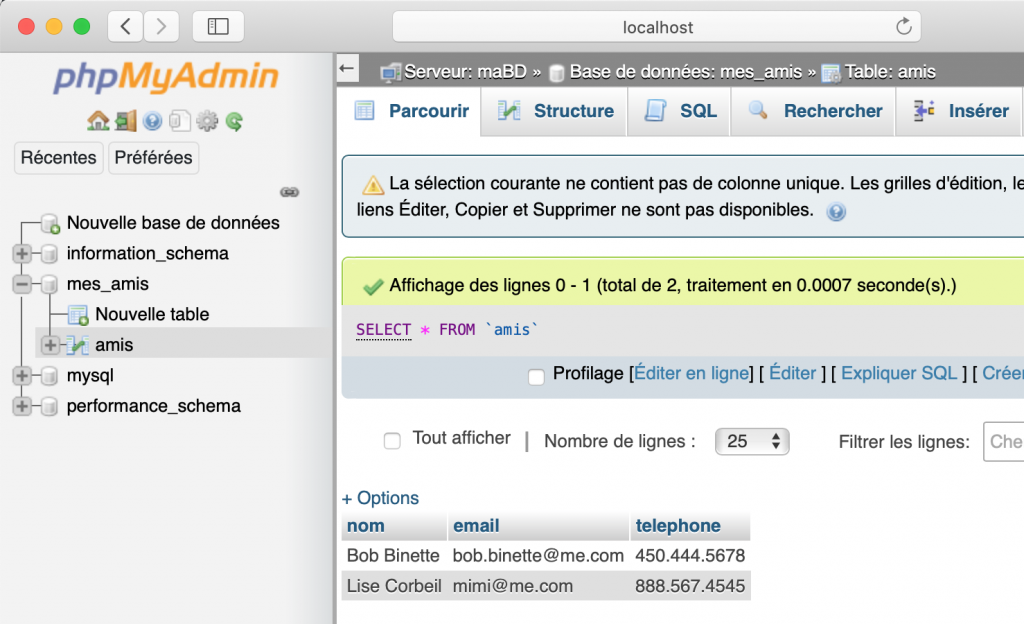1024x624 pixels.
Task: Click the chain link icon in sidebar
Action: point(290,192)
